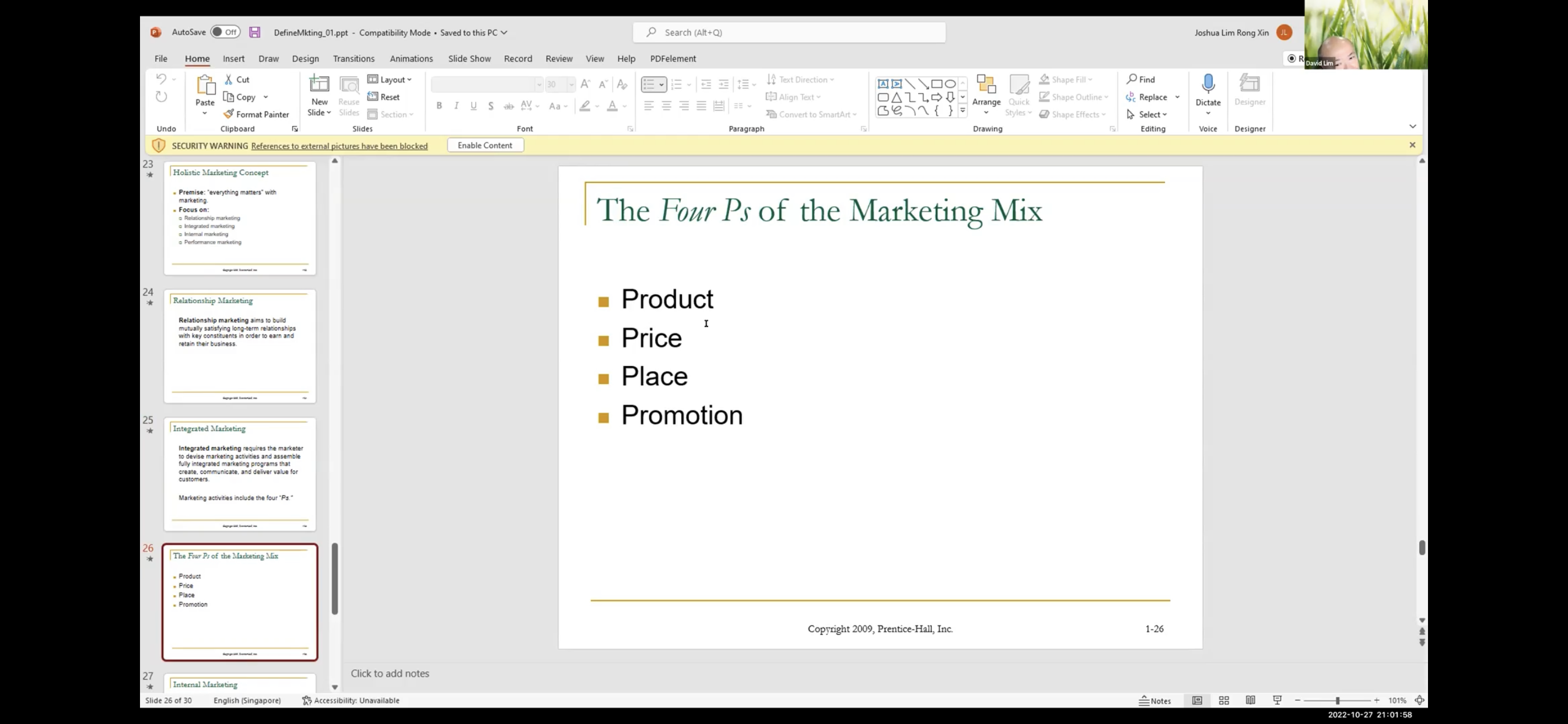Align text left
The image size is (1568, 724).
click(x=649, y=106)
